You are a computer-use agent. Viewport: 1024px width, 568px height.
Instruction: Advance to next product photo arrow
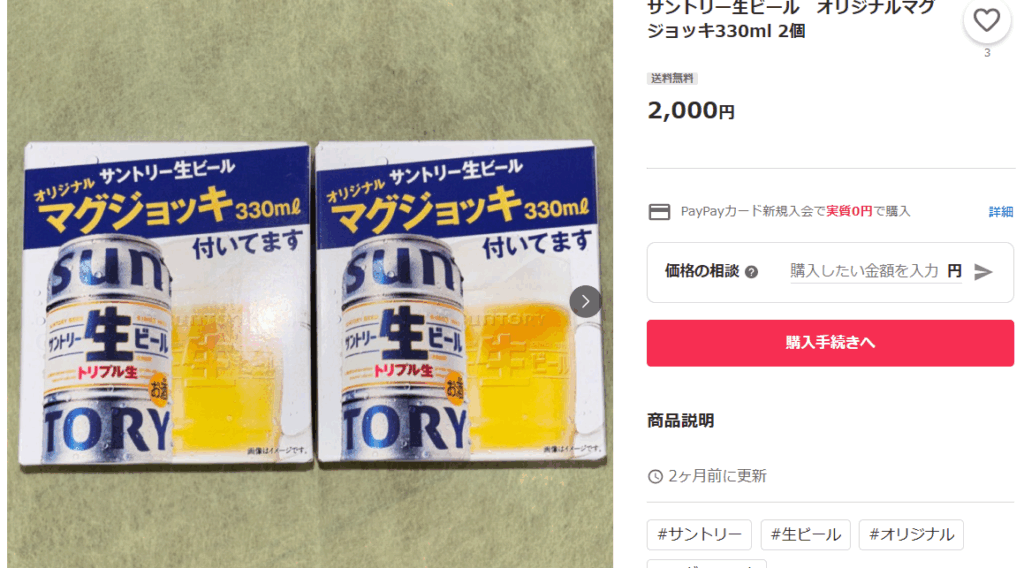pyautogui.click(x=585, y=302)
